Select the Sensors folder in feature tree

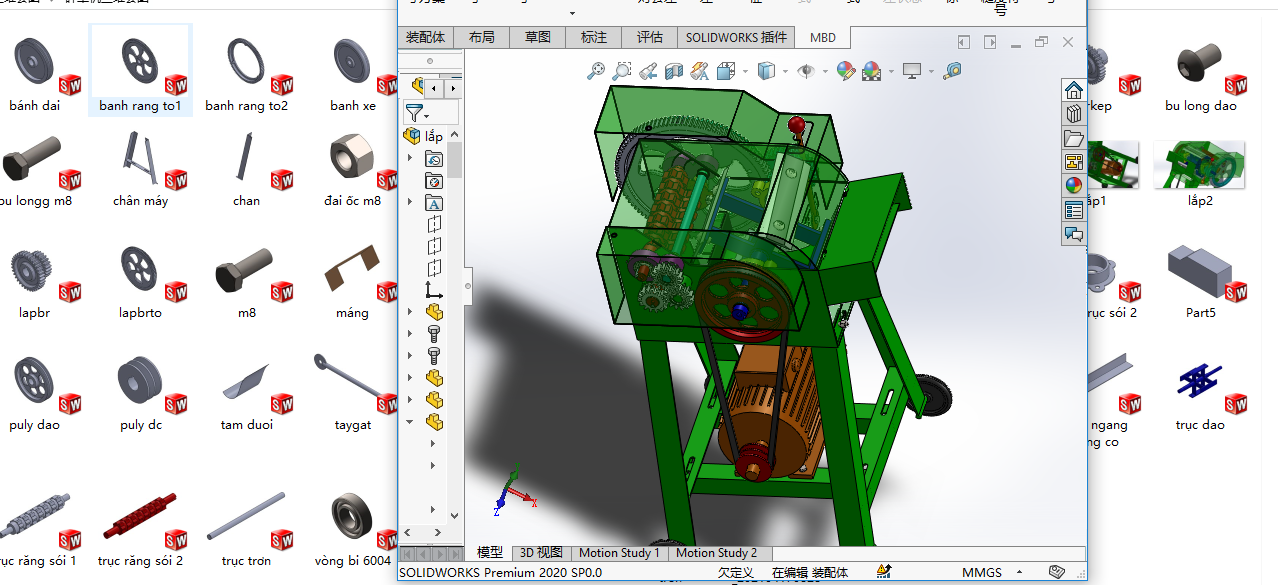[434, 181]
